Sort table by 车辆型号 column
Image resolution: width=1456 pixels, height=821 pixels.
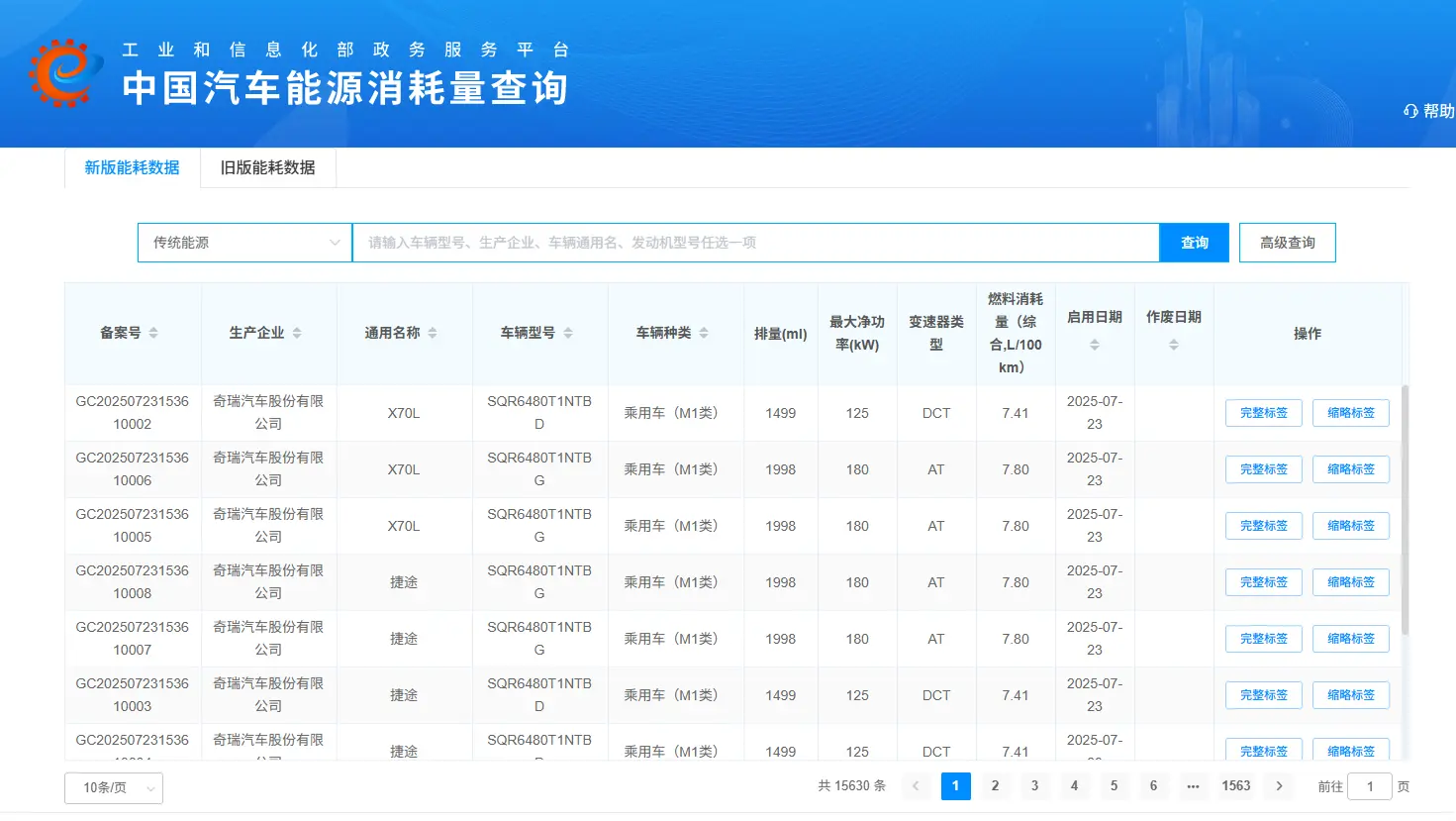click(568, 333)
